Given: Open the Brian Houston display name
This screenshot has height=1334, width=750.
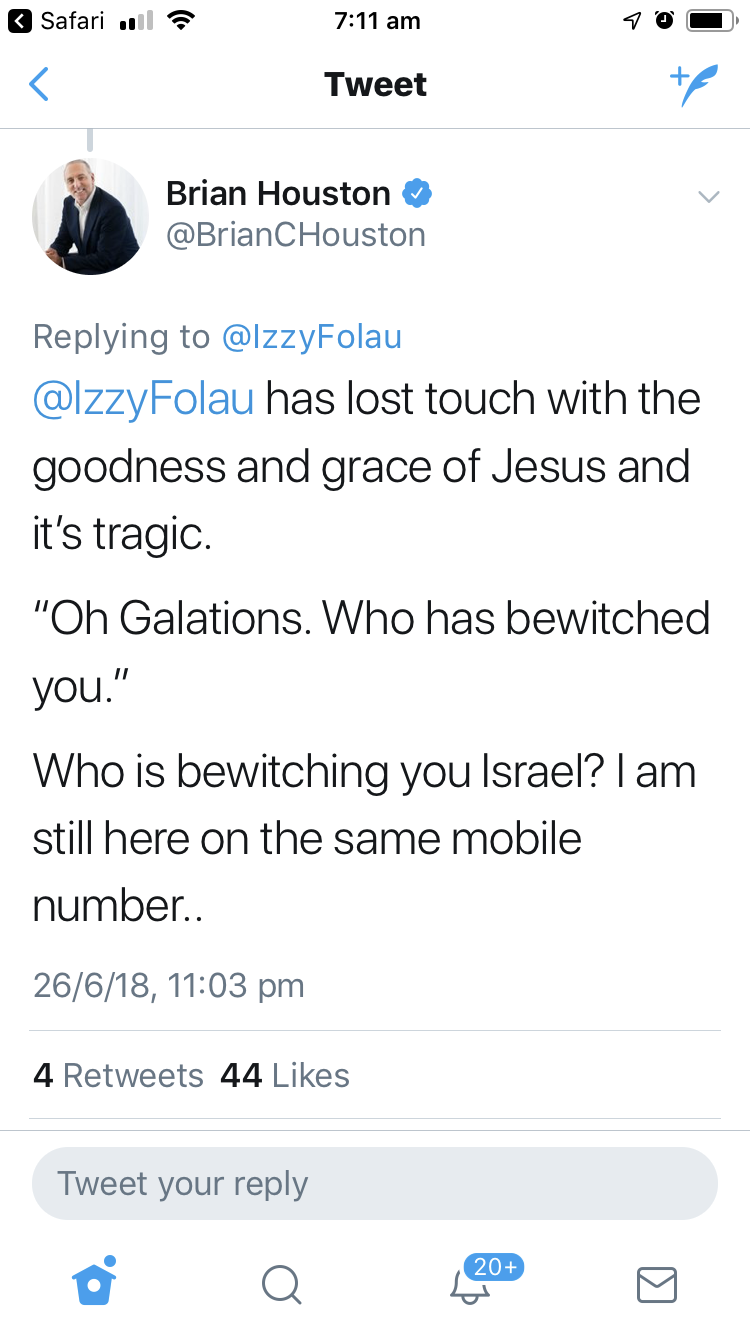Looking at the screenshot, I should tap(278, 194).
